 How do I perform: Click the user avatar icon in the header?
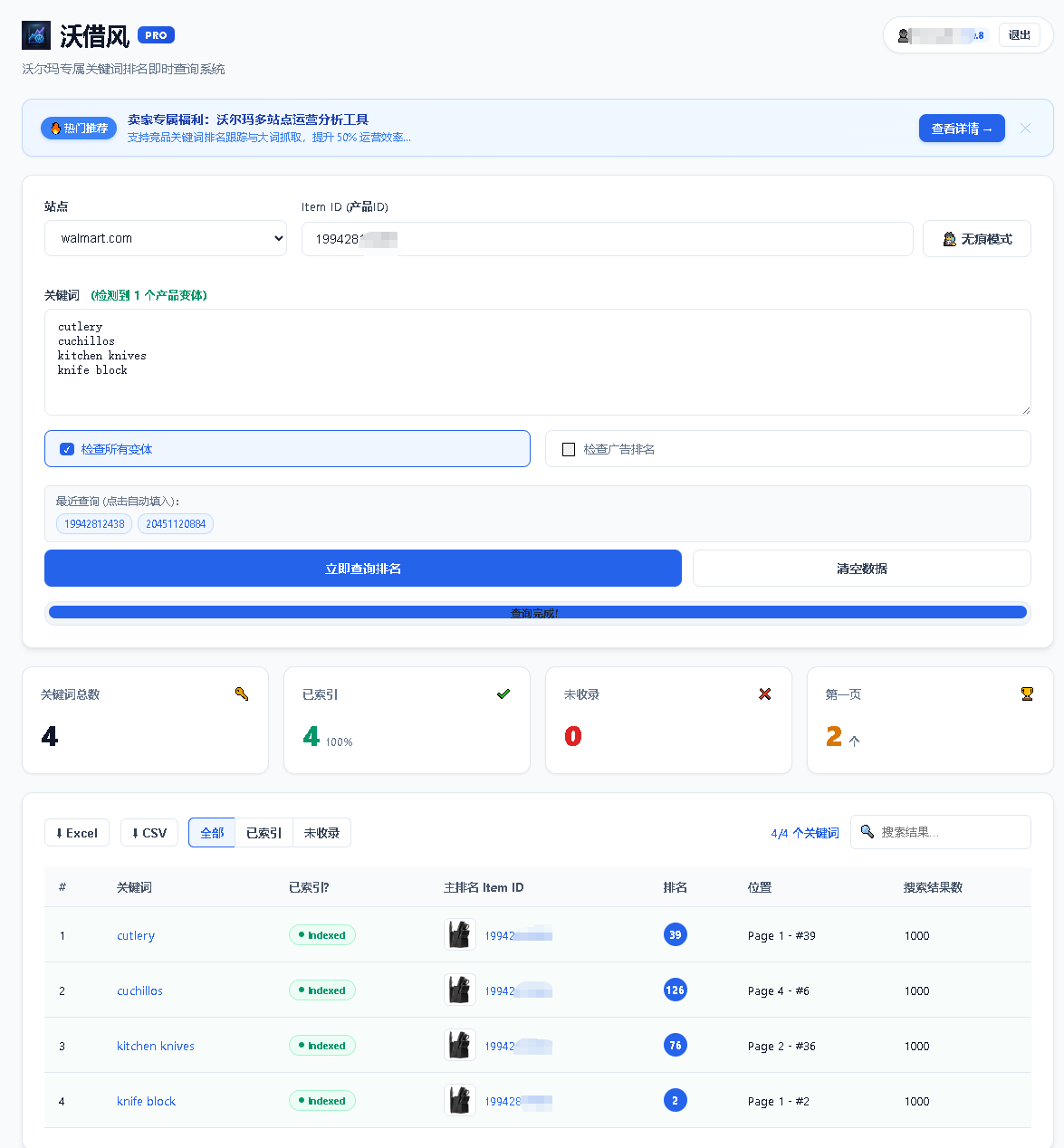(903, 35)
